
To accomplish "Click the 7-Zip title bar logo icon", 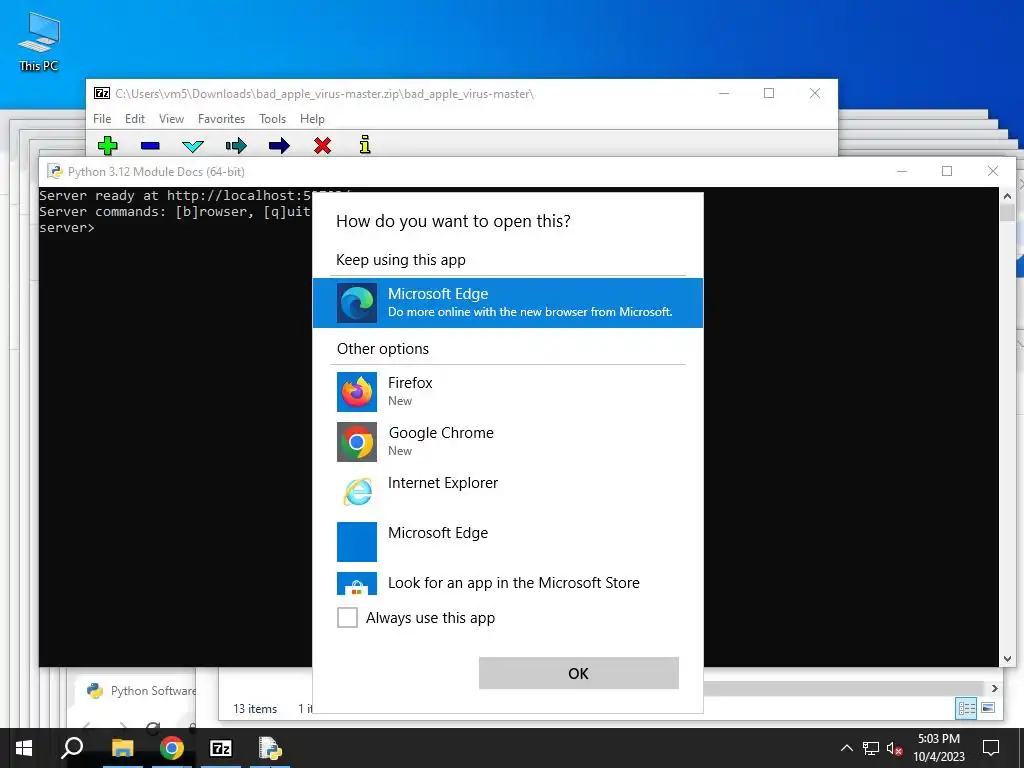I will tap(102, 93).
